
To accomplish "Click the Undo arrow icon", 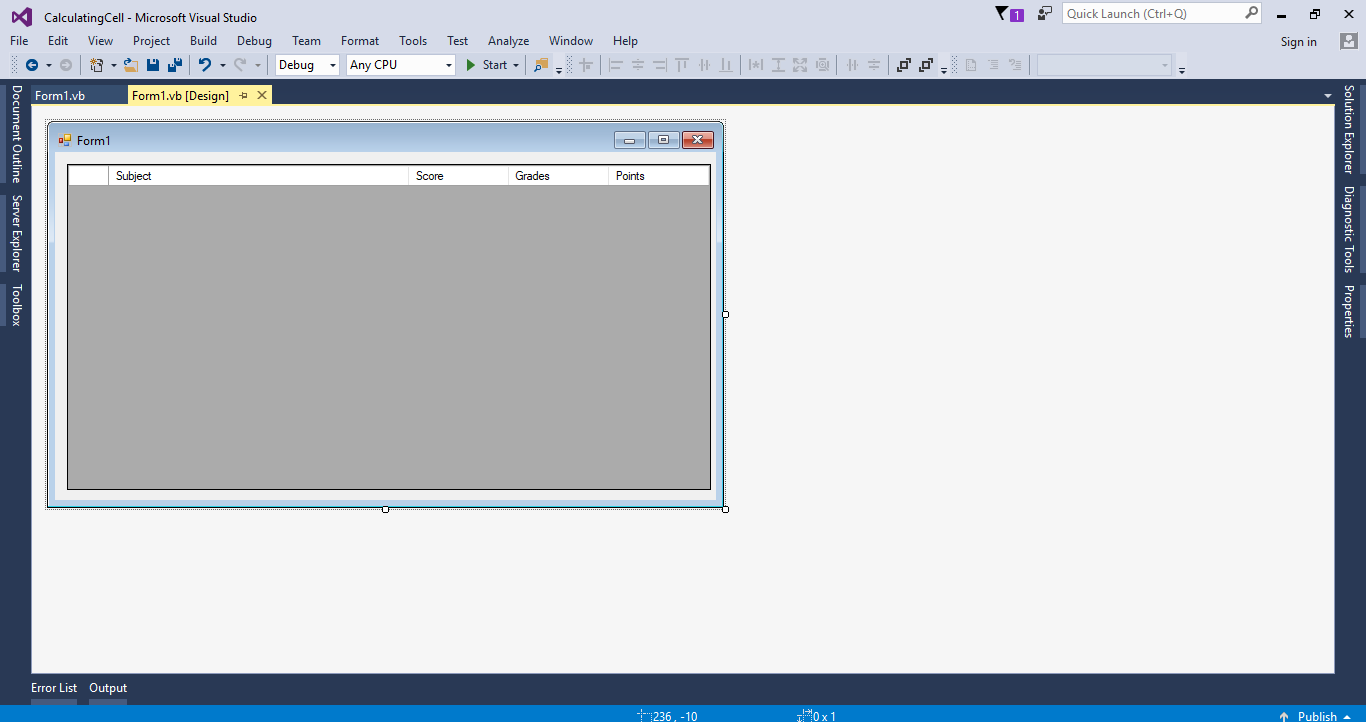I will pyautogui.click(x=205, y=65).
